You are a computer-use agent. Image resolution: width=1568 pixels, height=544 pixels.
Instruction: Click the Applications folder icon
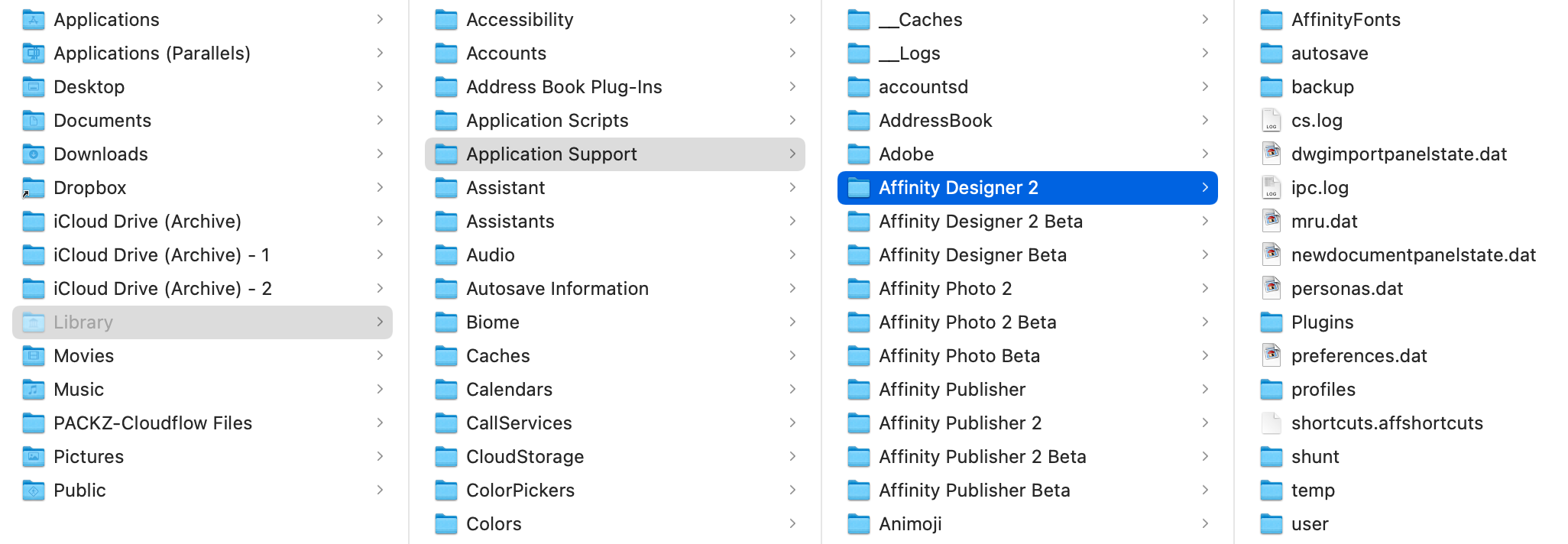pyautogui.click(x=34, y=20)
